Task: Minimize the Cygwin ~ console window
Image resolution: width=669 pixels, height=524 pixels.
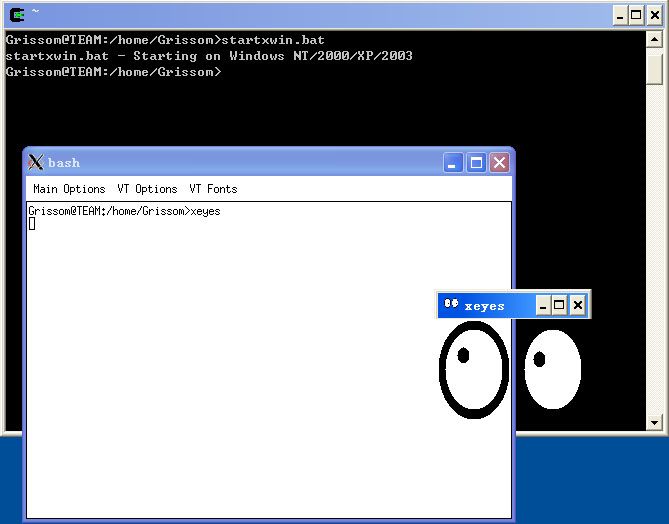Action: [x=620, y=16]
